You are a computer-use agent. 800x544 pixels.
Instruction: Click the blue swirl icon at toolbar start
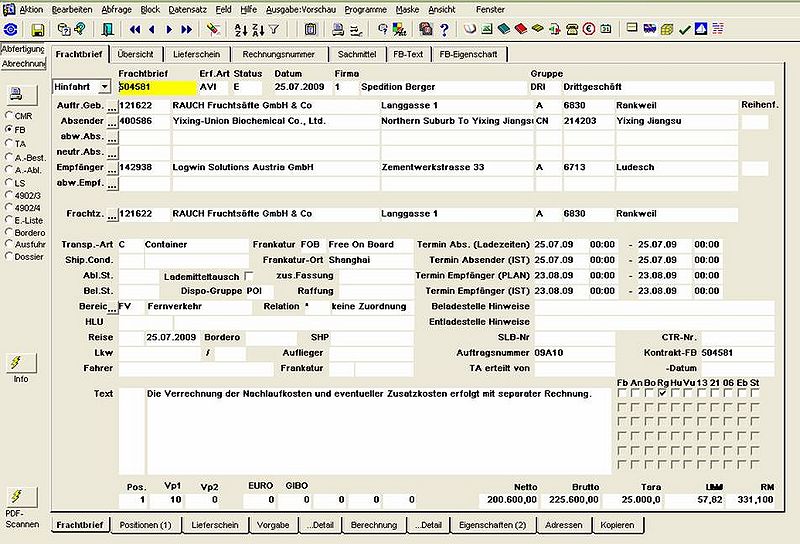(10, 30)
